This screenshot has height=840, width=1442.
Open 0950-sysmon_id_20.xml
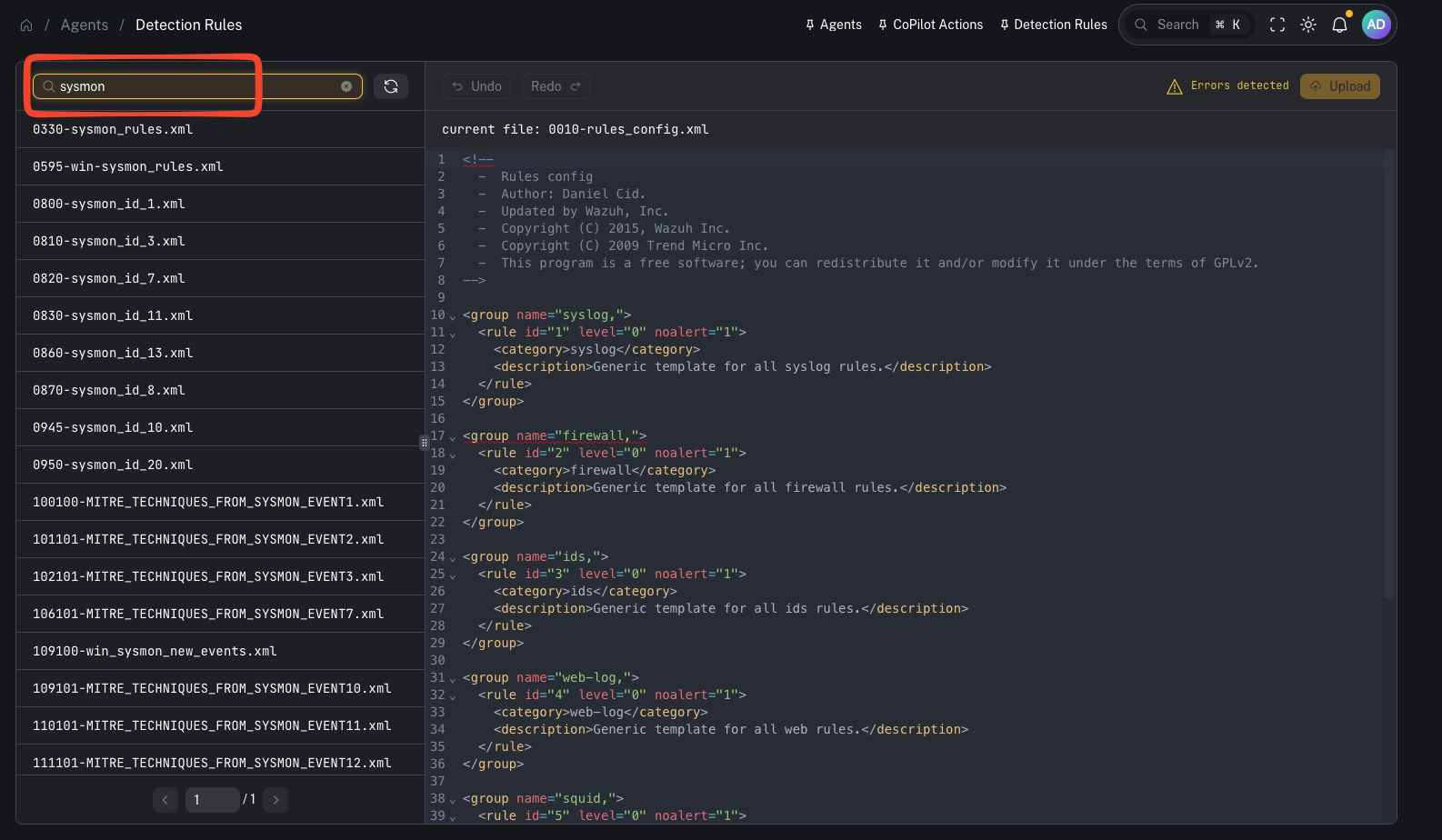coord(220,465)
